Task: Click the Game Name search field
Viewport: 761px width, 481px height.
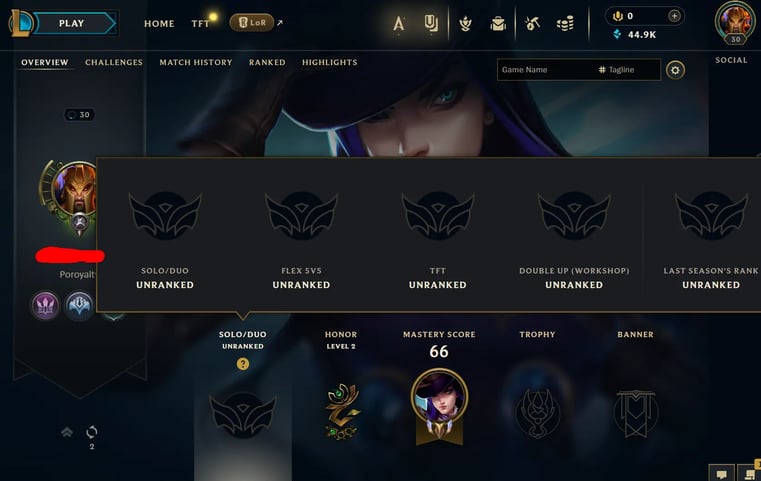Action: [546, 70]
